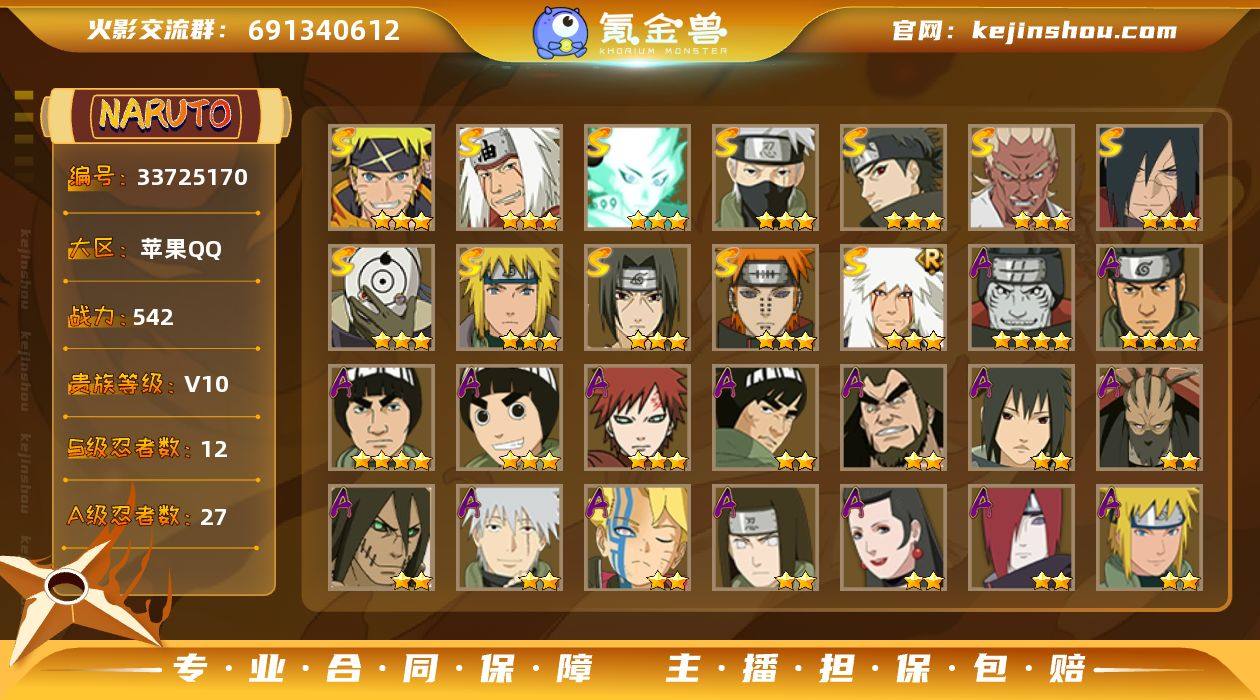Select the Naruto S-rank ninja portrait
Screen dimensions: 1260x700
coord(381,178)
